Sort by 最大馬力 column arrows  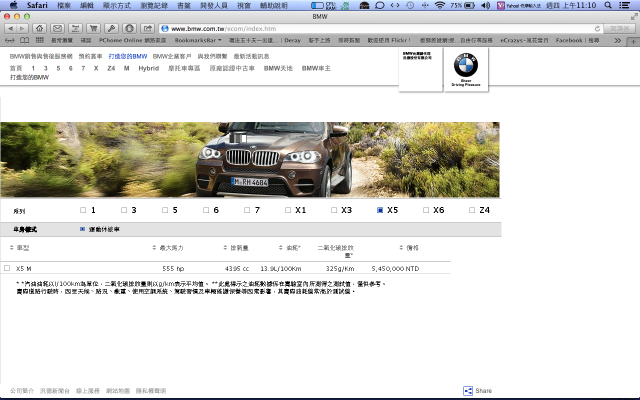154,247
